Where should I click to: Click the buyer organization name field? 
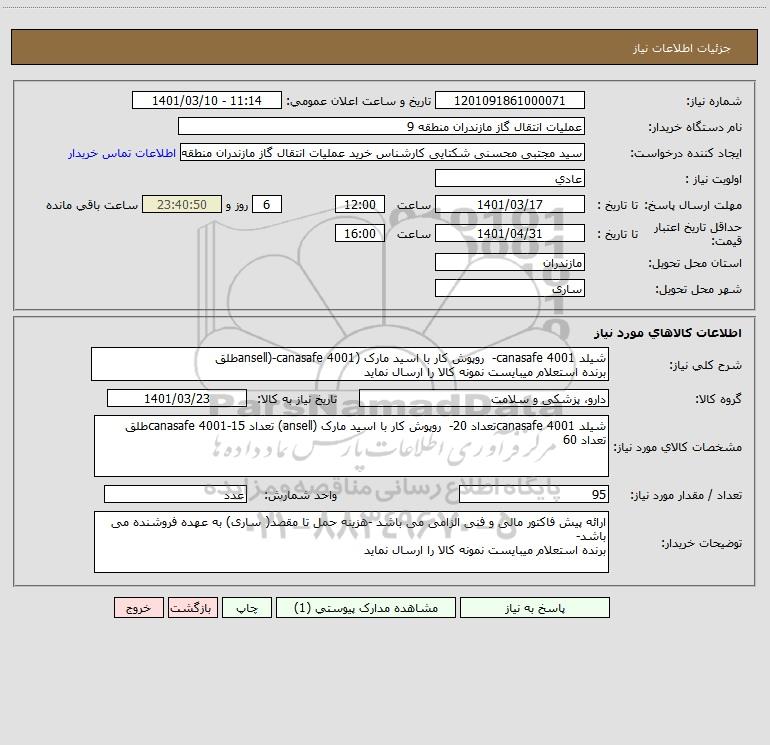point(381,126)
